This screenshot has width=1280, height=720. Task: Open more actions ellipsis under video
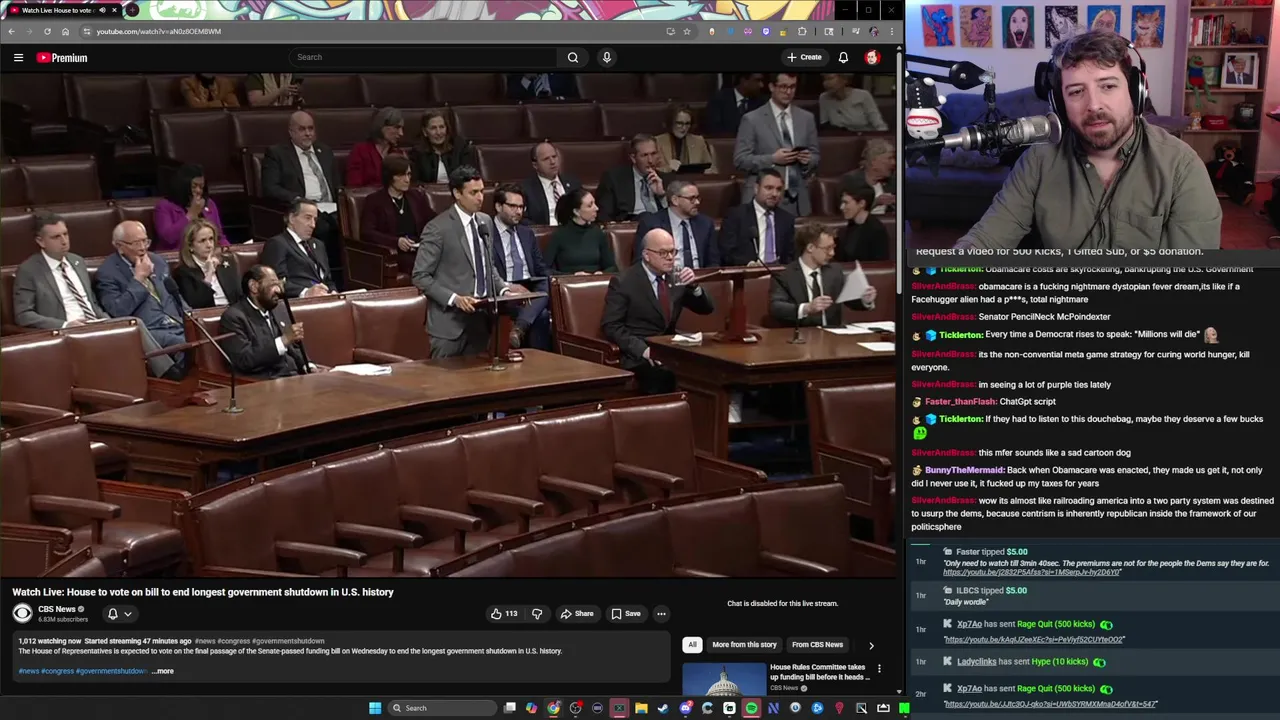tap(661, 614)
